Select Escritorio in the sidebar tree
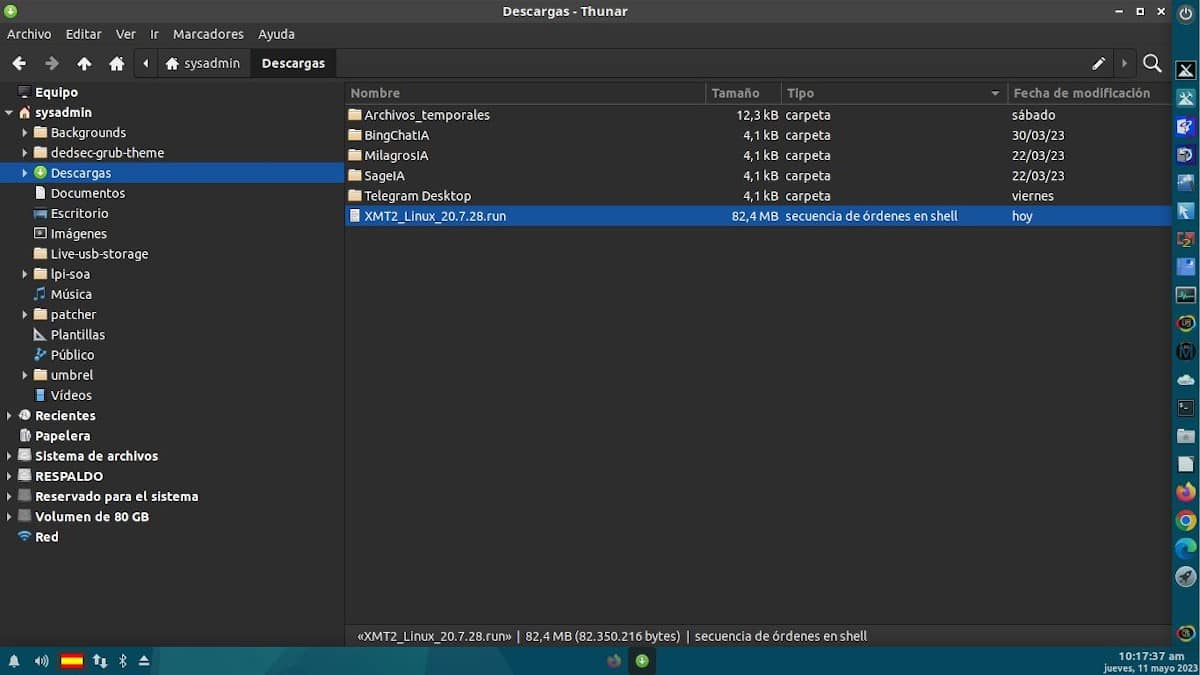Image resolution: width=1200 pixels, height=675 pixels. click(80, 213)
